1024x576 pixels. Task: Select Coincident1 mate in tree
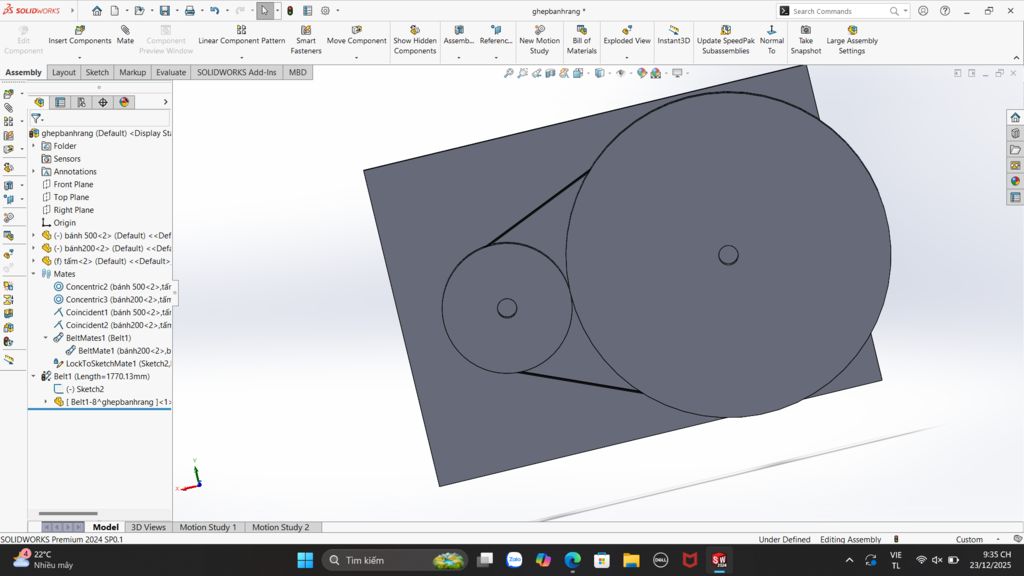(112, 312)
